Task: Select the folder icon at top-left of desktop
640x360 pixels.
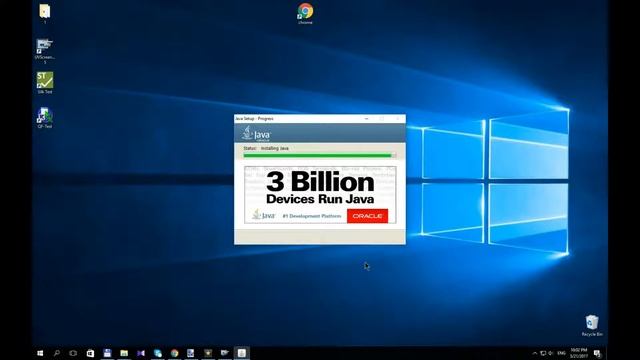Action: tap(45, 12)
